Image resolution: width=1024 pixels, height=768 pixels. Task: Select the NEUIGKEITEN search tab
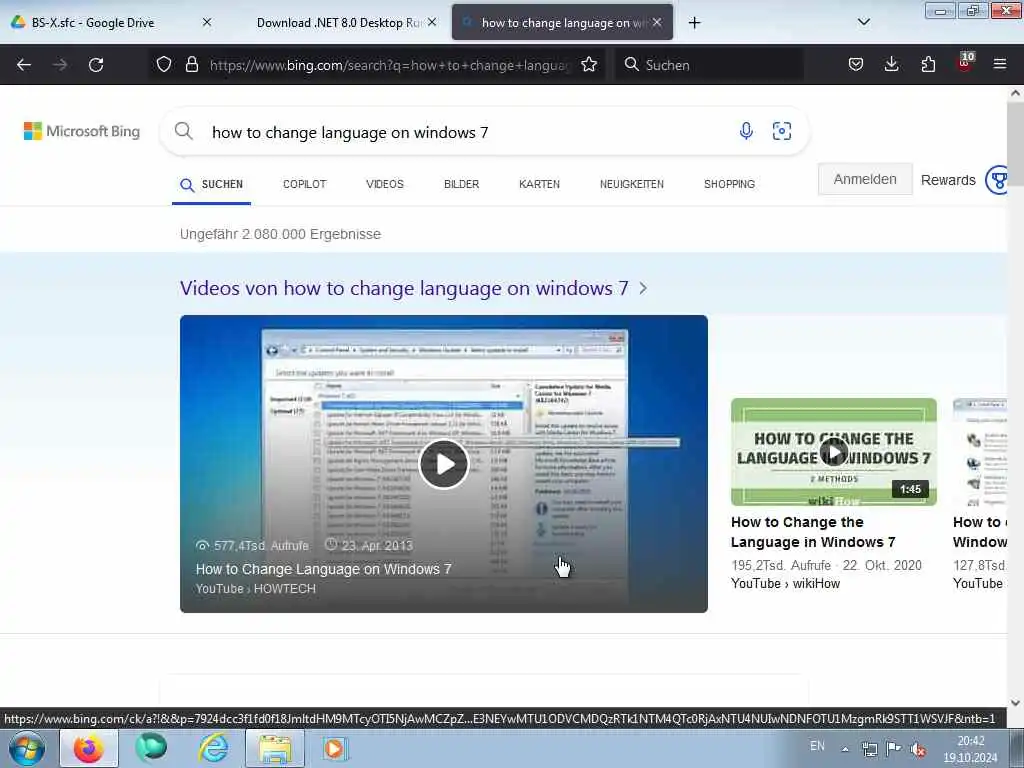point(632,184)
